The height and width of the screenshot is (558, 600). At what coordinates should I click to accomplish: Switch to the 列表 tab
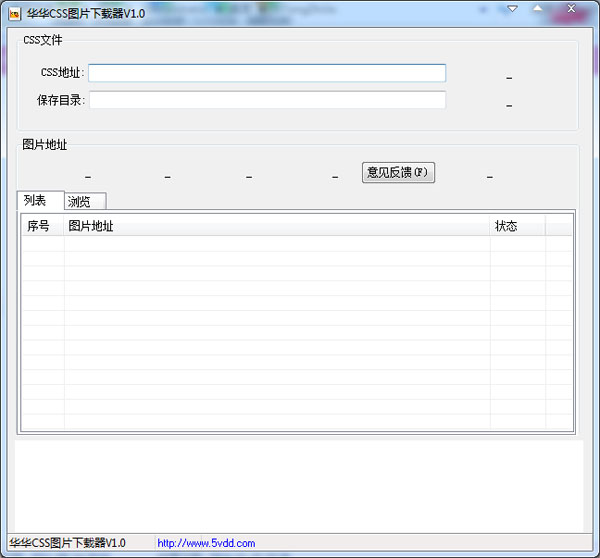point(40,200)
